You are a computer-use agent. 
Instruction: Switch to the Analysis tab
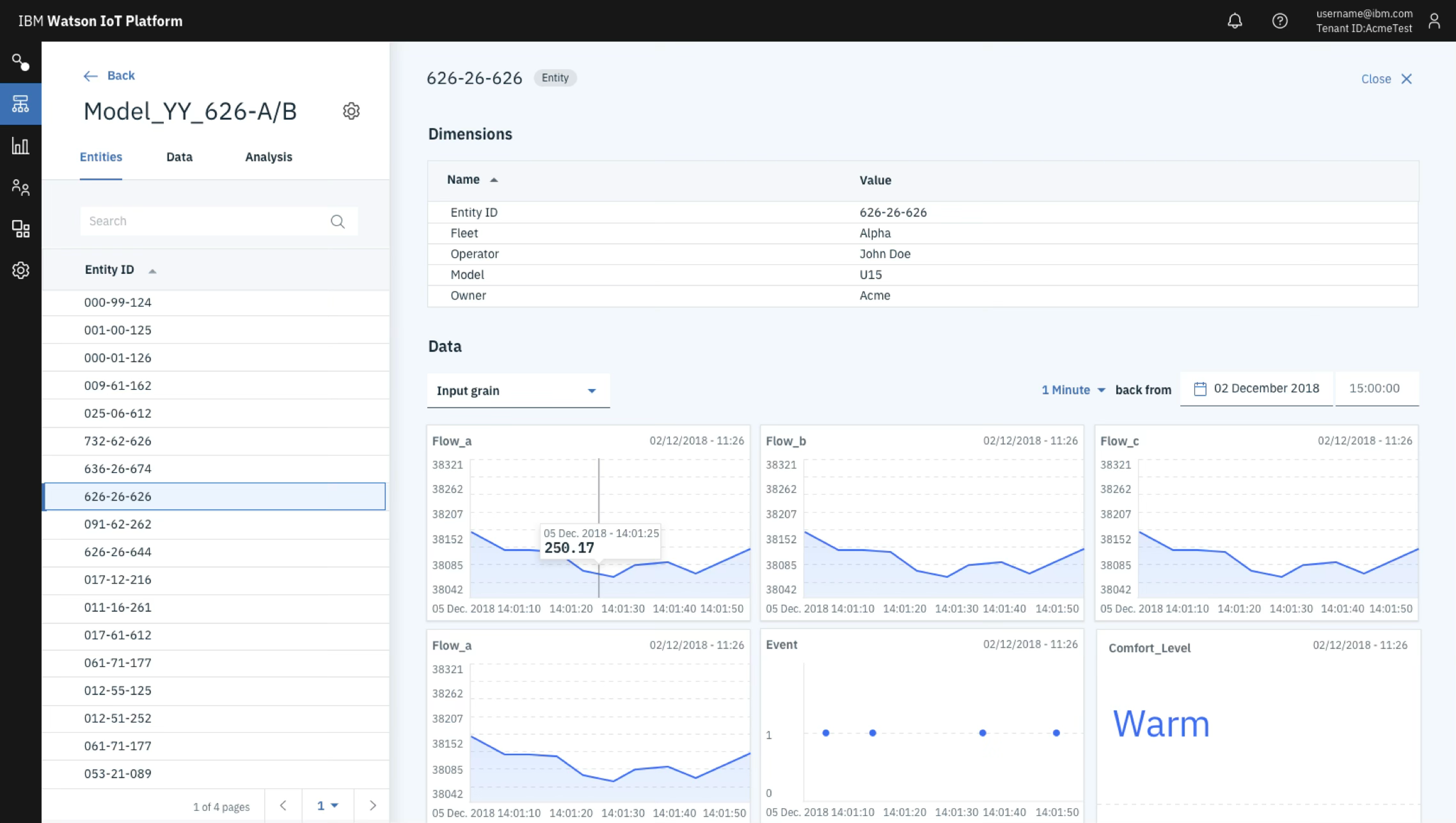(x=268, y=157)
